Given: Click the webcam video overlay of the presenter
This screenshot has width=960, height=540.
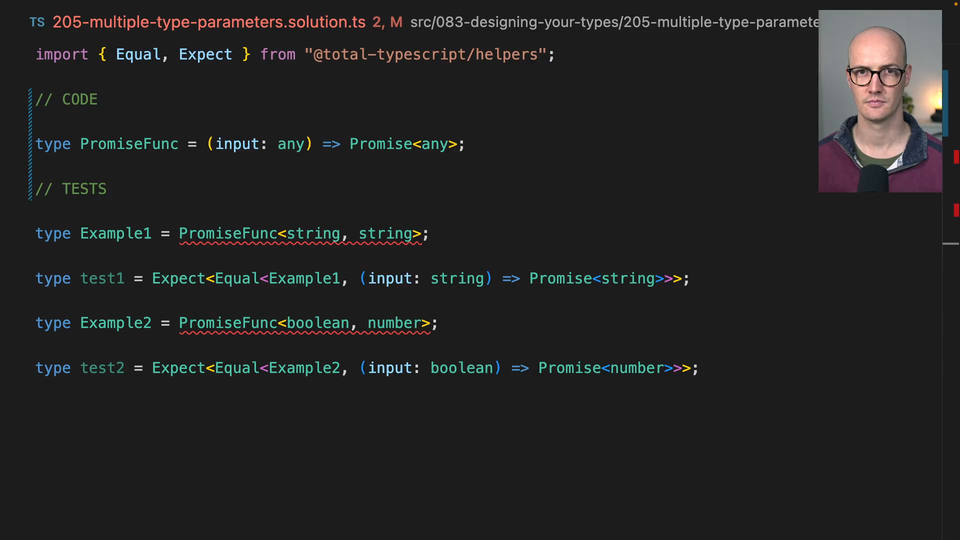Looking at the screenshot, I should [879, 101].
